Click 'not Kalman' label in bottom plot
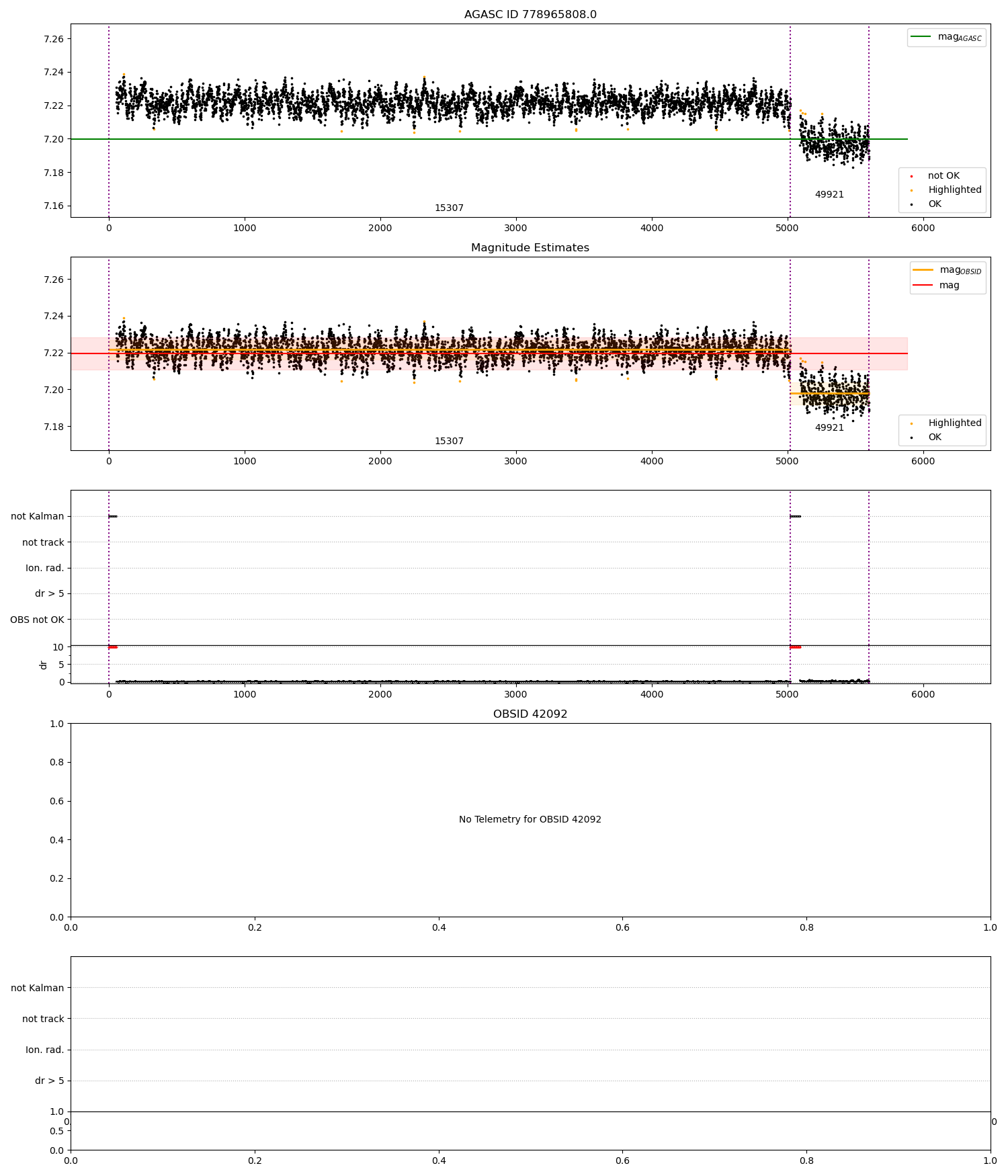 coord(38,988)
